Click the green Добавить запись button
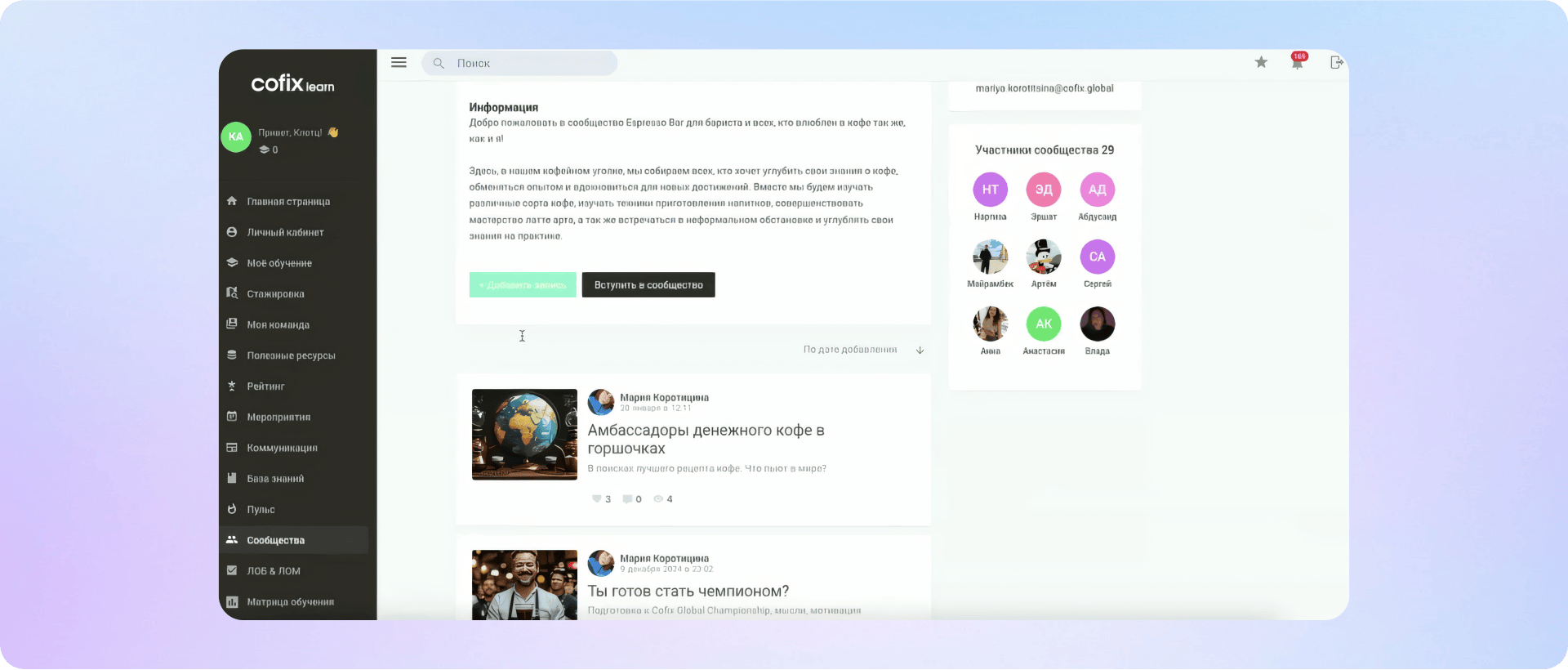The height and width of the screenshot is (670, 1568). click(x=523, y=285)
